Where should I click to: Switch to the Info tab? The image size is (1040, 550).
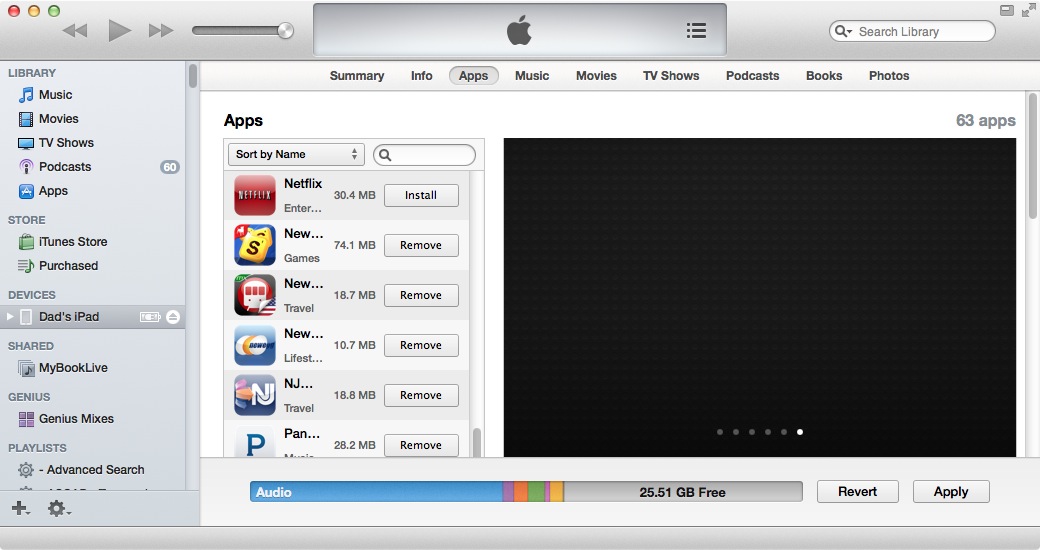[421, 76]
